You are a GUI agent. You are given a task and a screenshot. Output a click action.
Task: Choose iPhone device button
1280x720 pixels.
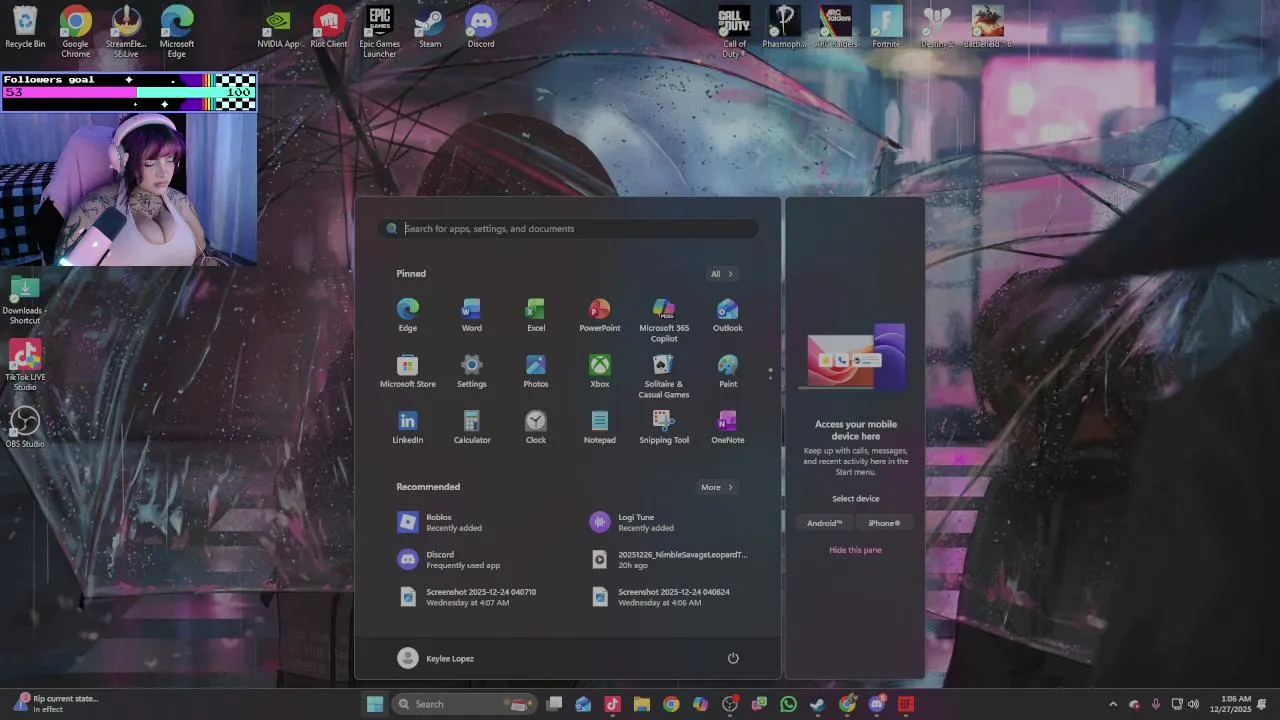(x=884, y=523)
